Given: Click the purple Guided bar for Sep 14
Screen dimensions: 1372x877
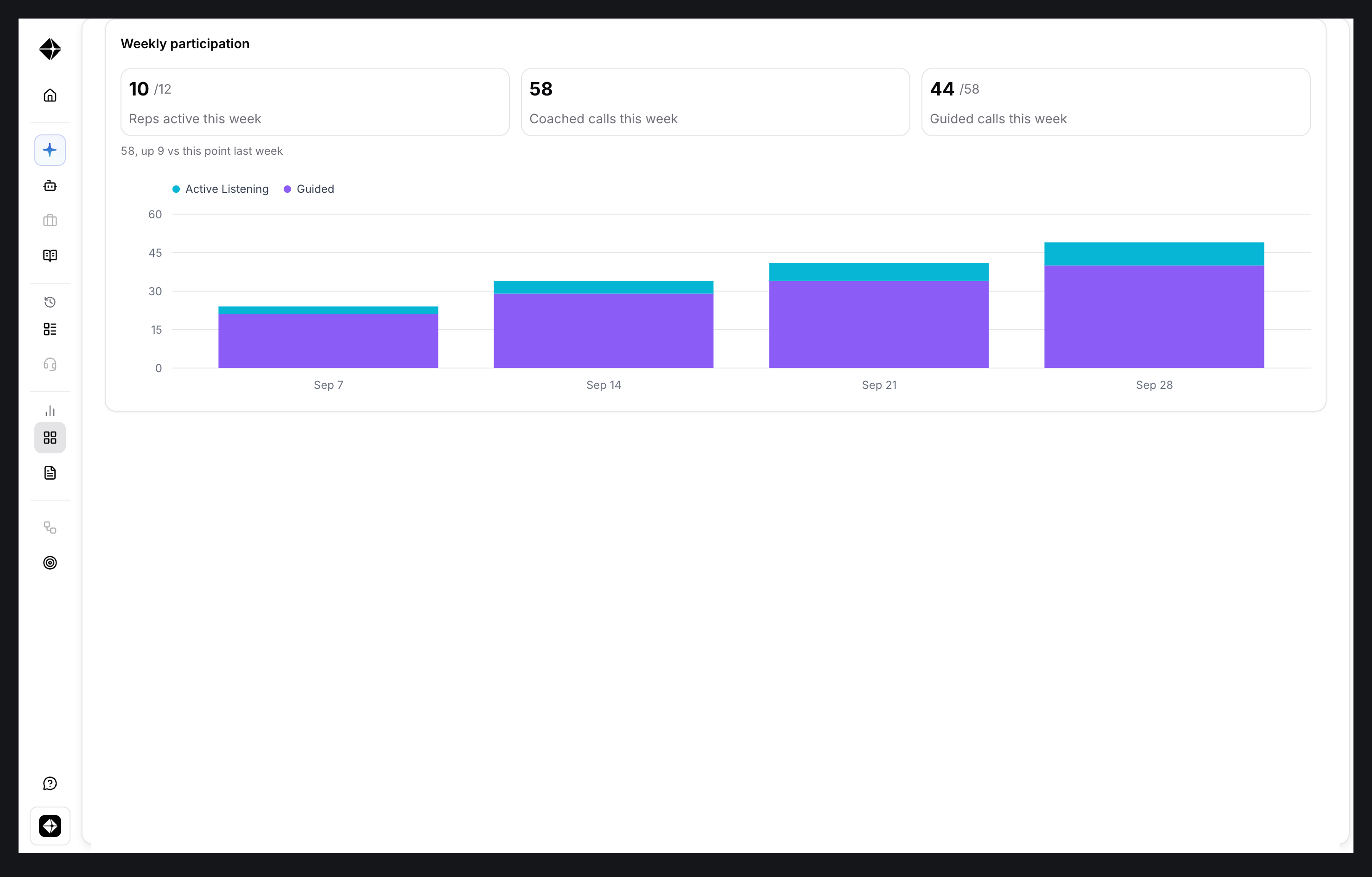Looking at the screenshot, I should tap(603, 330).
